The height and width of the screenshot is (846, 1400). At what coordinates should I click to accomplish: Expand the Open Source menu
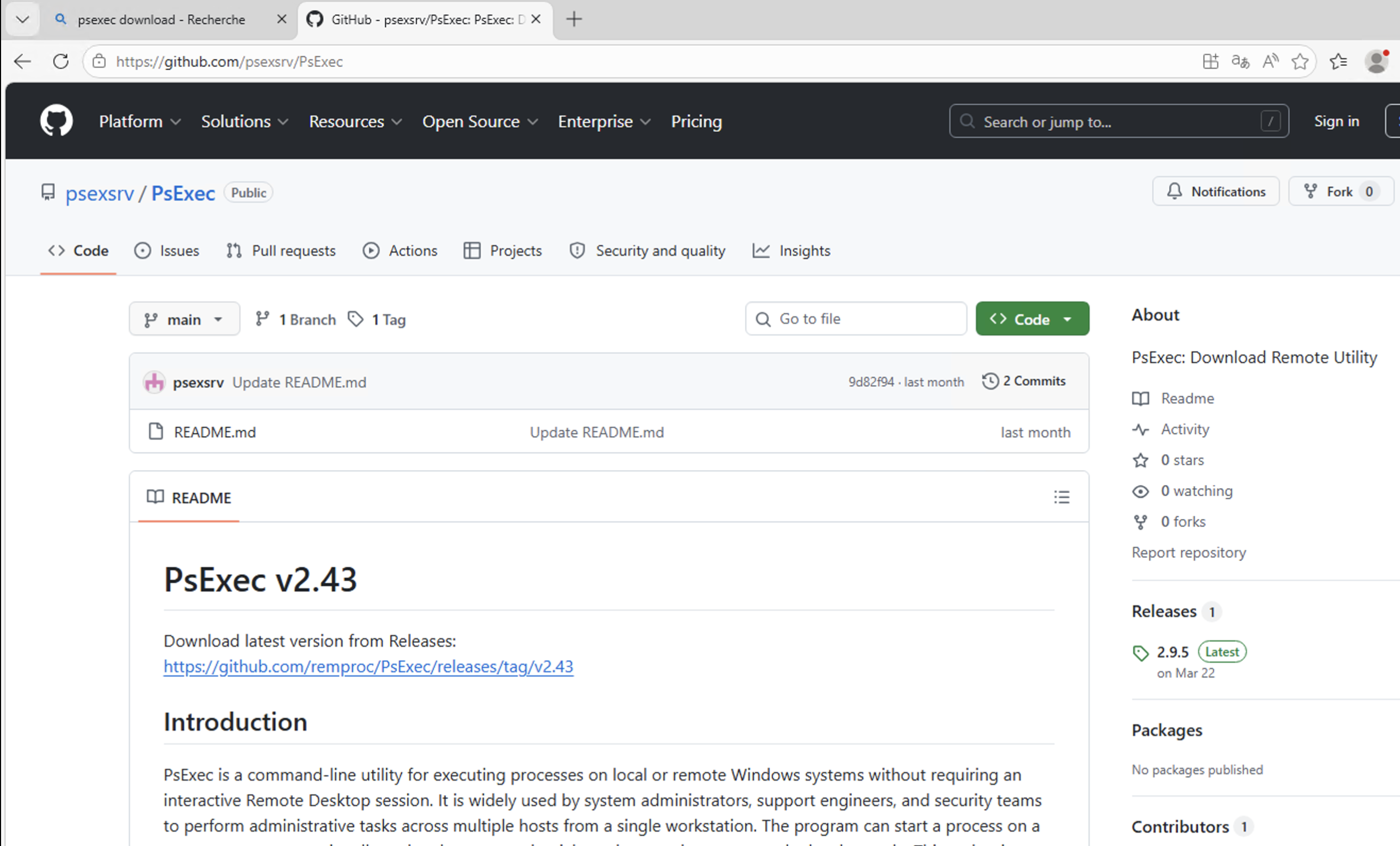480,121
